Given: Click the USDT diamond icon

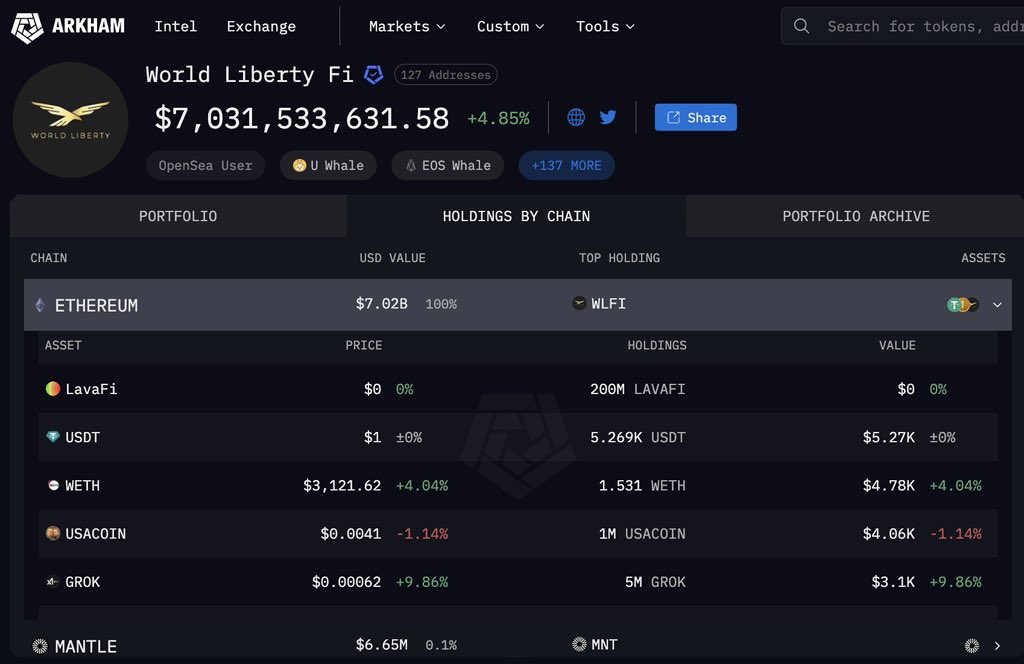Looking at the screenshot, I should [x=53, y=437].
